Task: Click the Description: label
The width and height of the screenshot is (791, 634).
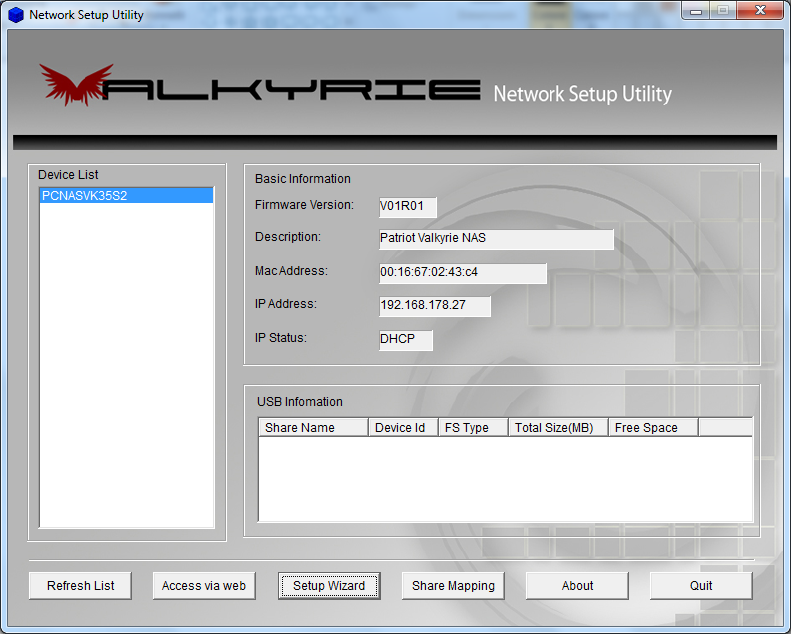Action: pos(288,237)
